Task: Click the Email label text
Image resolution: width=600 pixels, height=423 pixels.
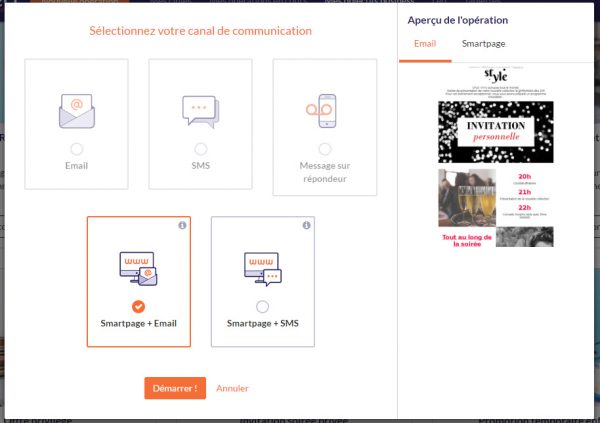Action: [x=77, y=166]
